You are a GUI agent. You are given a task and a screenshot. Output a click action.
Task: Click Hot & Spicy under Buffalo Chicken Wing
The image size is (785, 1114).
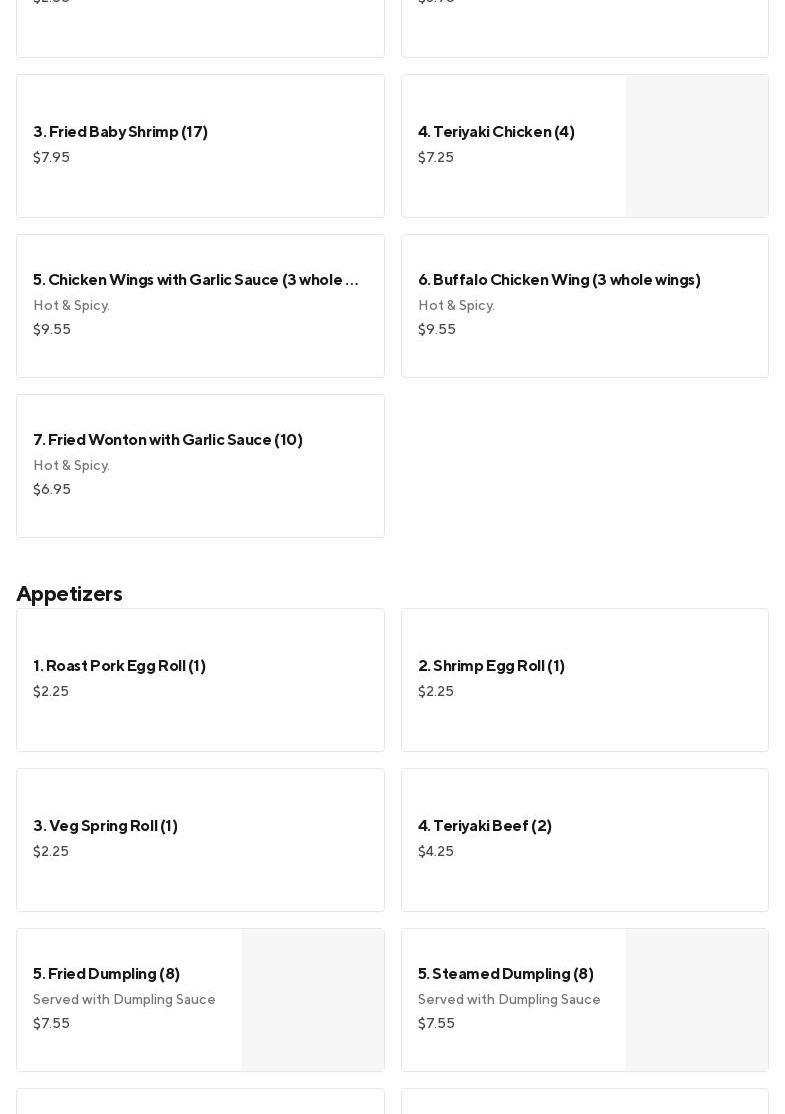[x=456, y=306]
